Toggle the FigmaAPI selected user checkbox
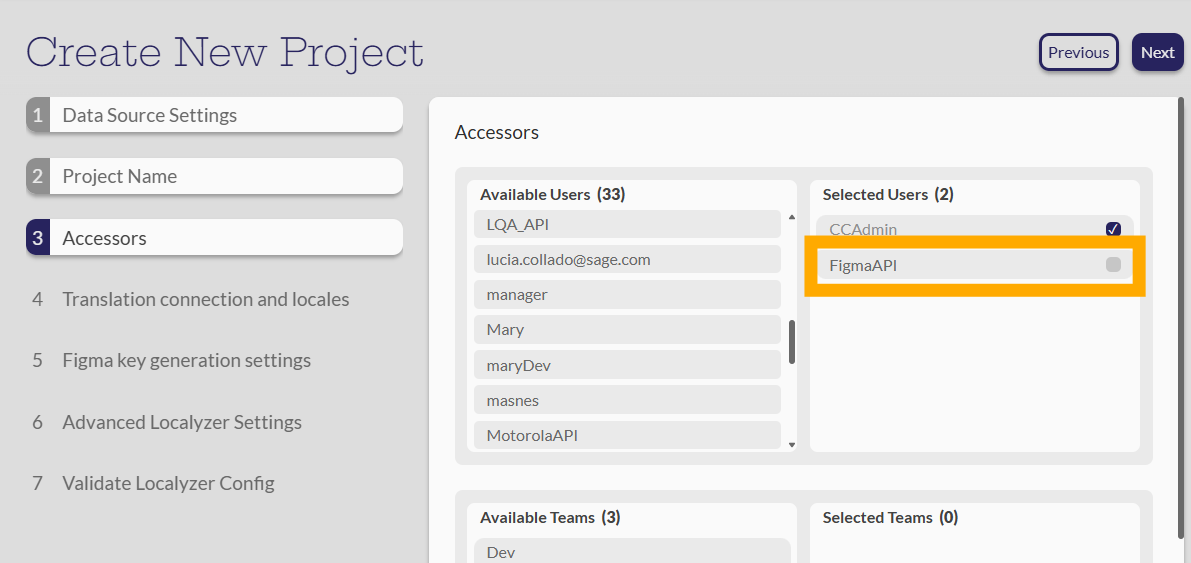 click(1113, 265)
